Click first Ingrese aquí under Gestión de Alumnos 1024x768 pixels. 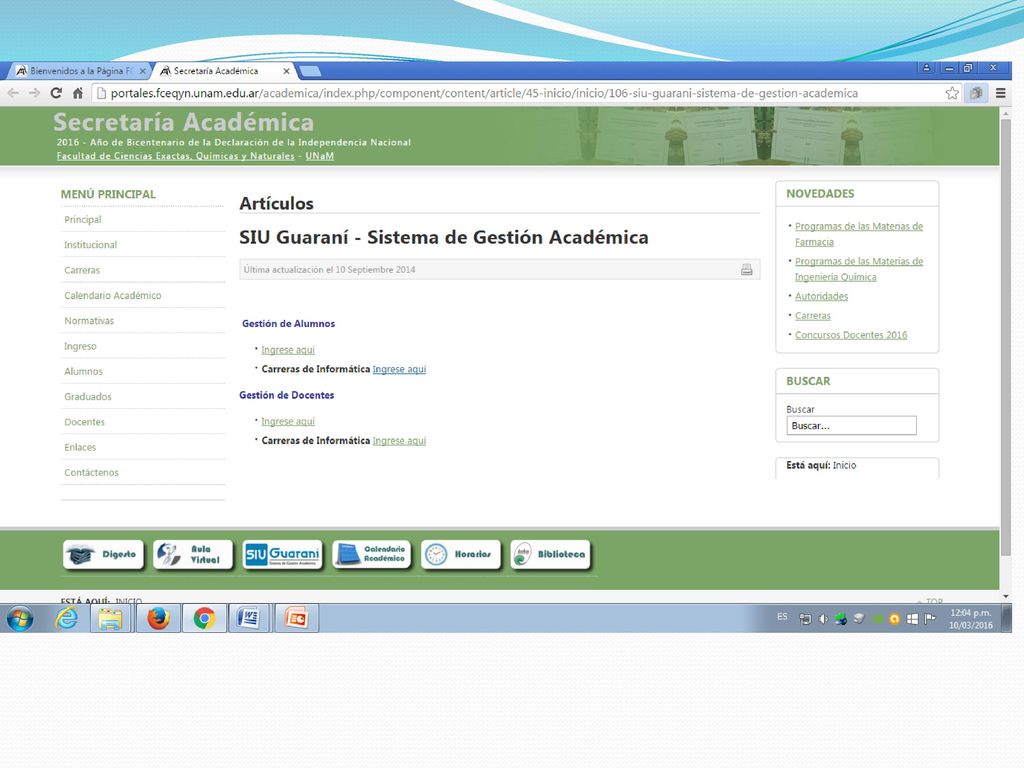288,350
